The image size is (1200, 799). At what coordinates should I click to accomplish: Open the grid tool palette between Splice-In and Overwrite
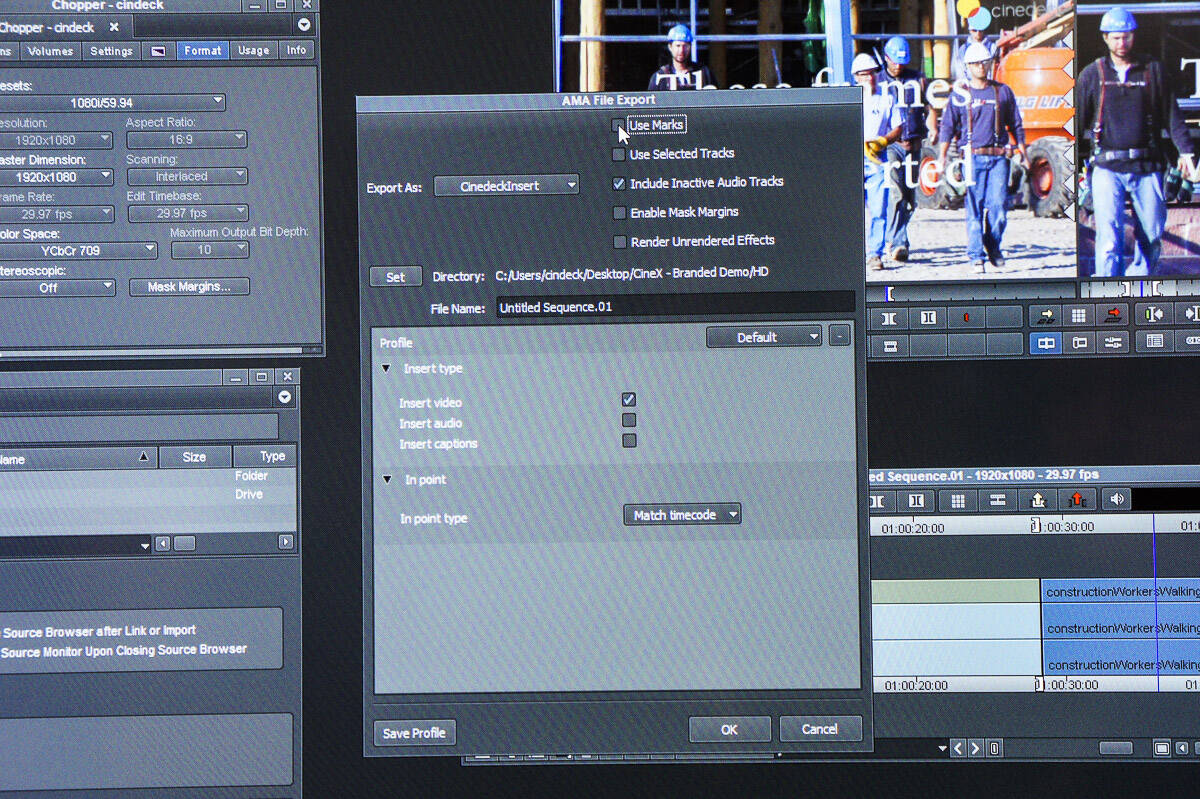point(1078,316)
